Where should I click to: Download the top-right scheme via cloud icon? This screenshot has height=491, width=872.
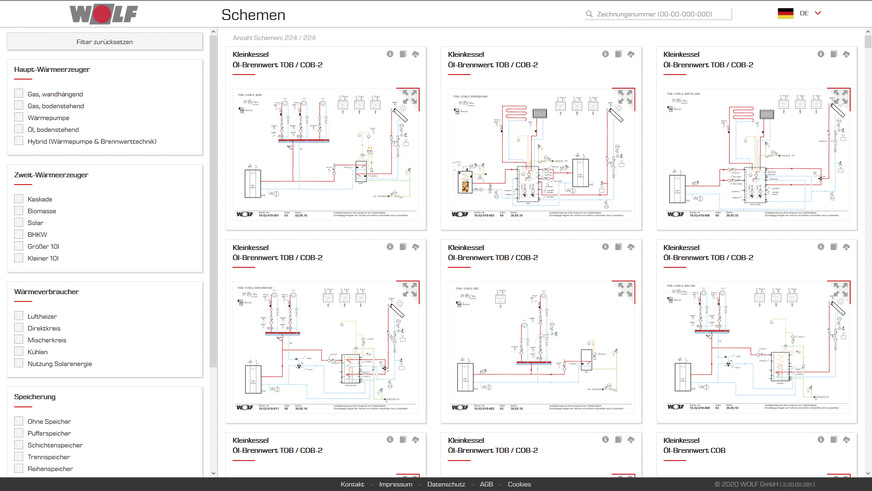pyautogui.click(x=846, y=54)
